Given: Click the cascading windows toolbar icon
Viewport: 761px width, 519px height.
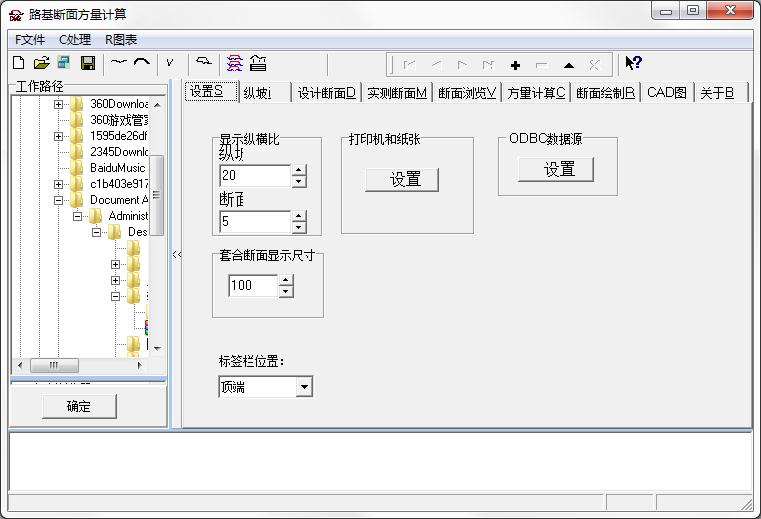Looking at the screenshot, I should [x=64, y=63].
